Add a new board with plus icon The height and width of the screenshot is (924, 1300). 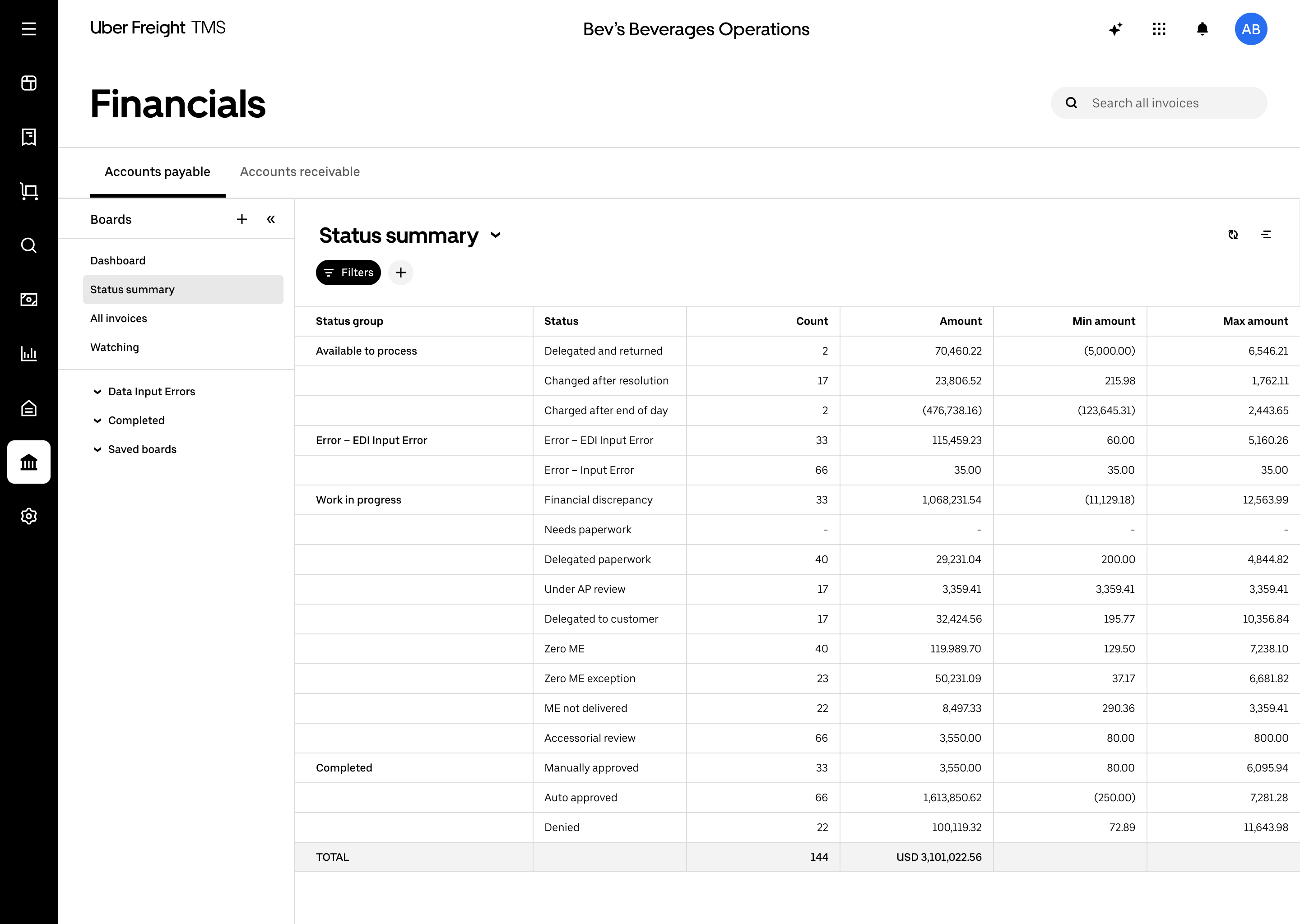click(x=242, y=219)
